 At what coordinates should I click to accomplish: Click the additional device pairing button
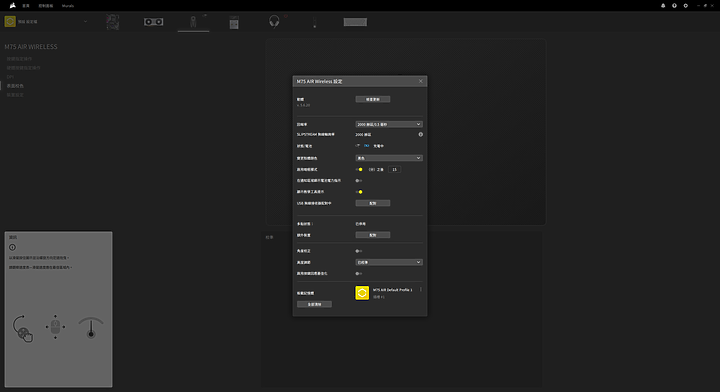[x=373, y=235]
